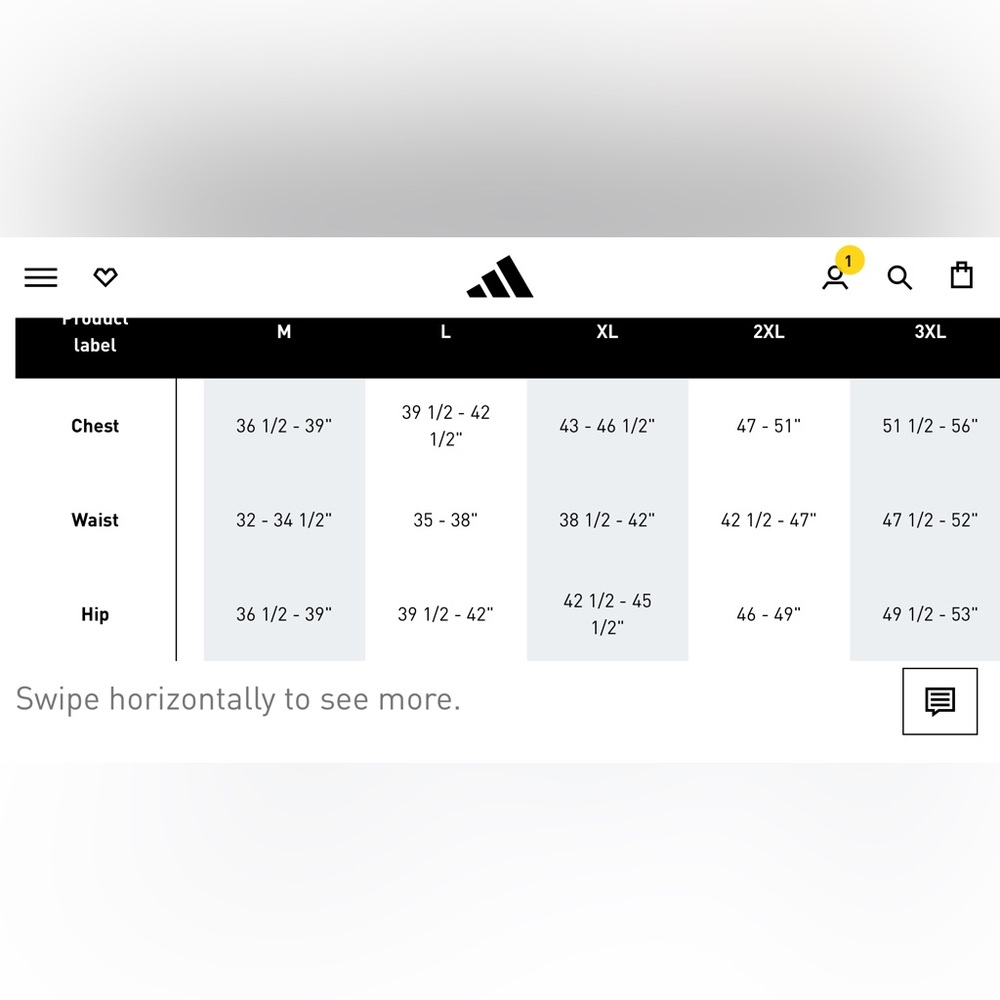Screen dimensions: 1000x1000
Task: Select the 2XL size column header
Action: coord(768,332)
